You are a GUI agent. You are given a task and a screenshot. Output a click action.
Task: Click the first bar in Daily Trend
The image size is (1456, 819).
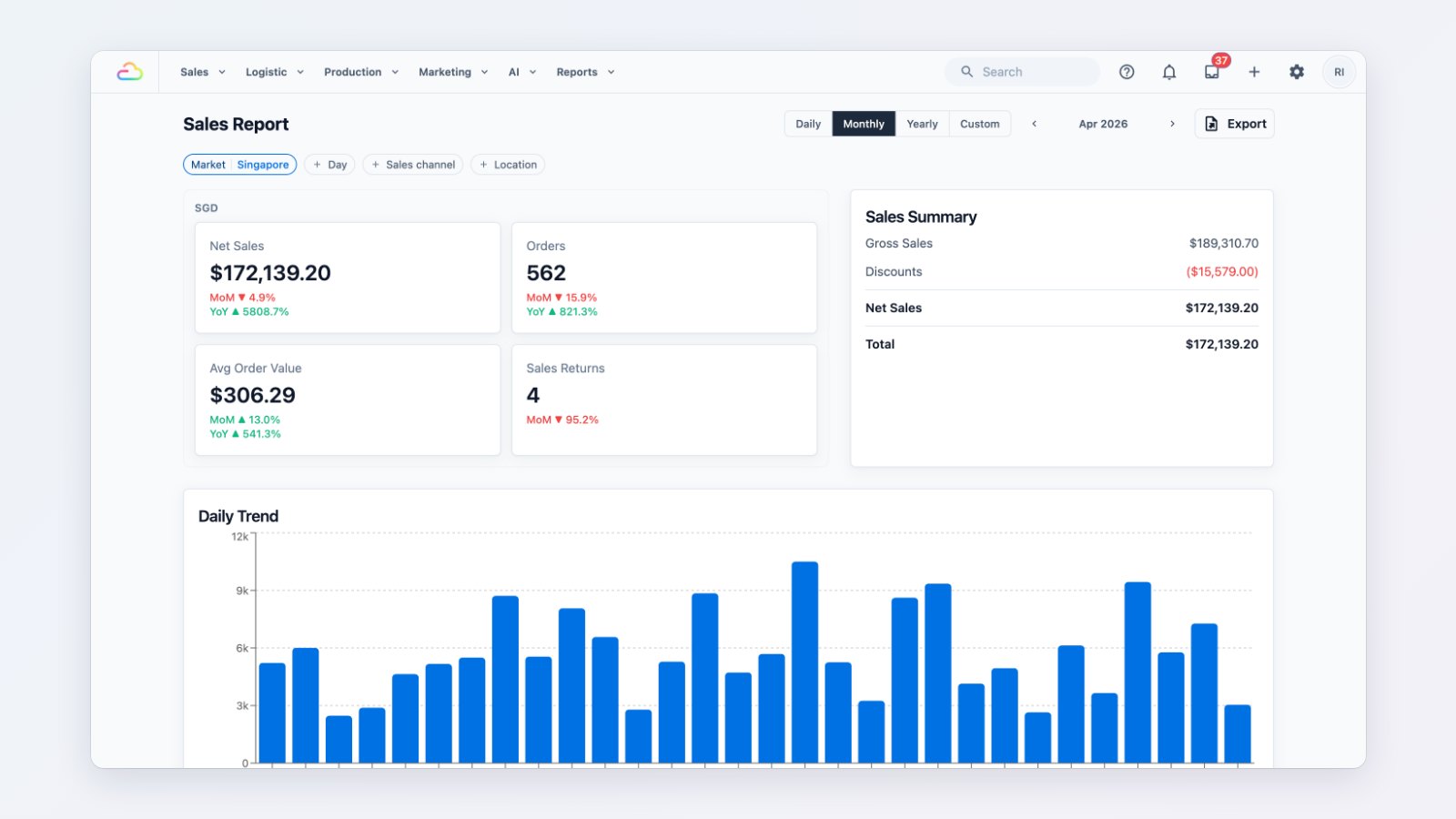[x=272, y=713]
